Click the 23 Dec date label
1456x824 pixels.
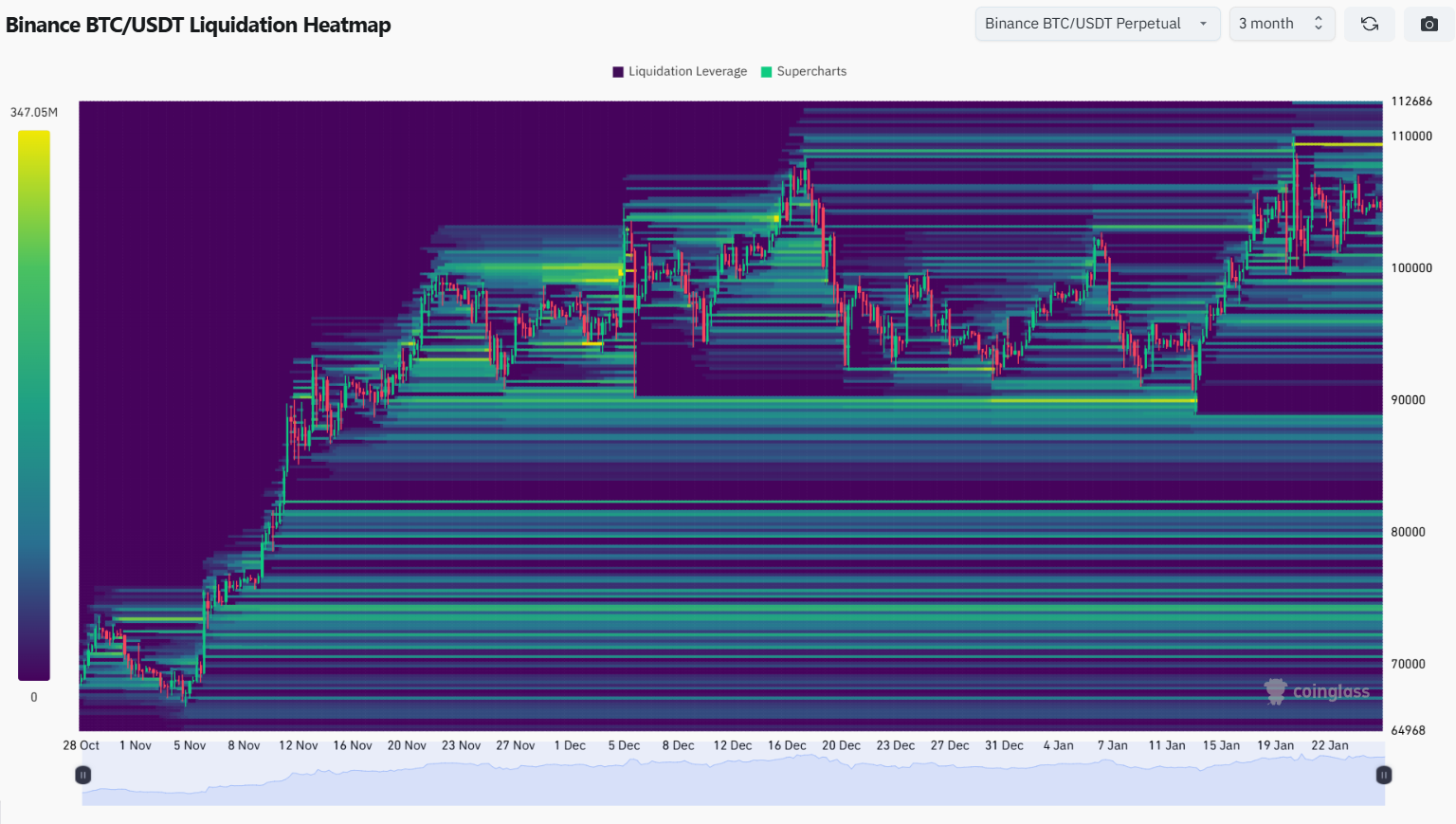pyautogui.click(x=896, y=745)
